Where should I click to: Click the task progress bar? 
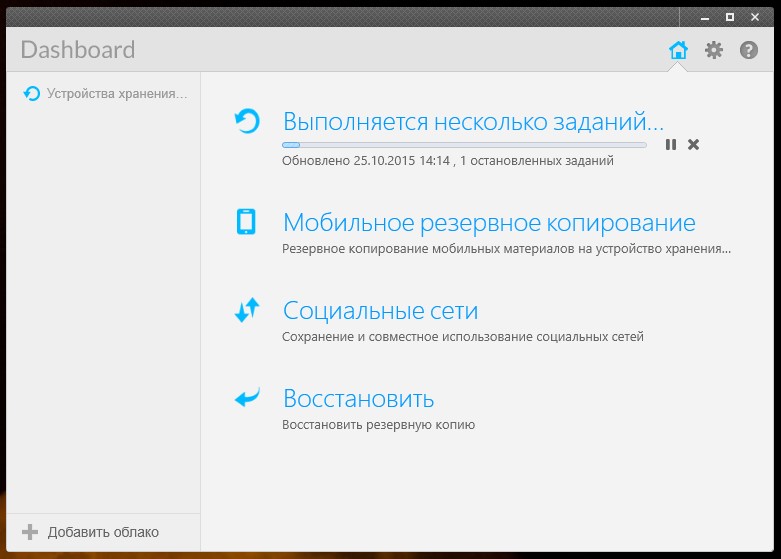tap(464, 145)
